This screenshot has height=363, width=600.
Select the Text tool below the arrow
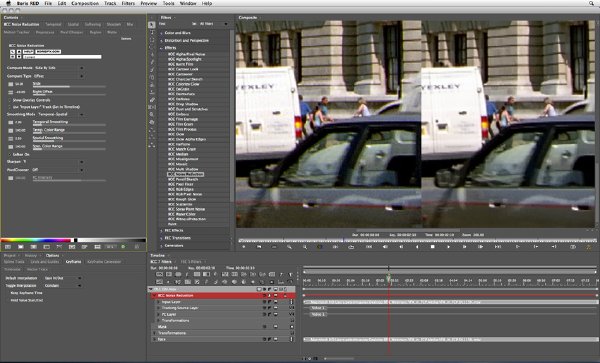[x=152, y=33]
